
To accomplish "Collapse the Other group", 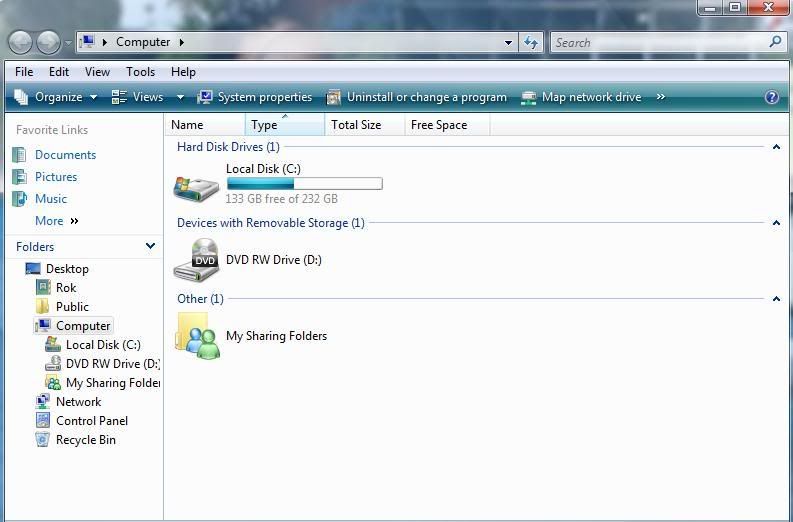I will point(776,299).
